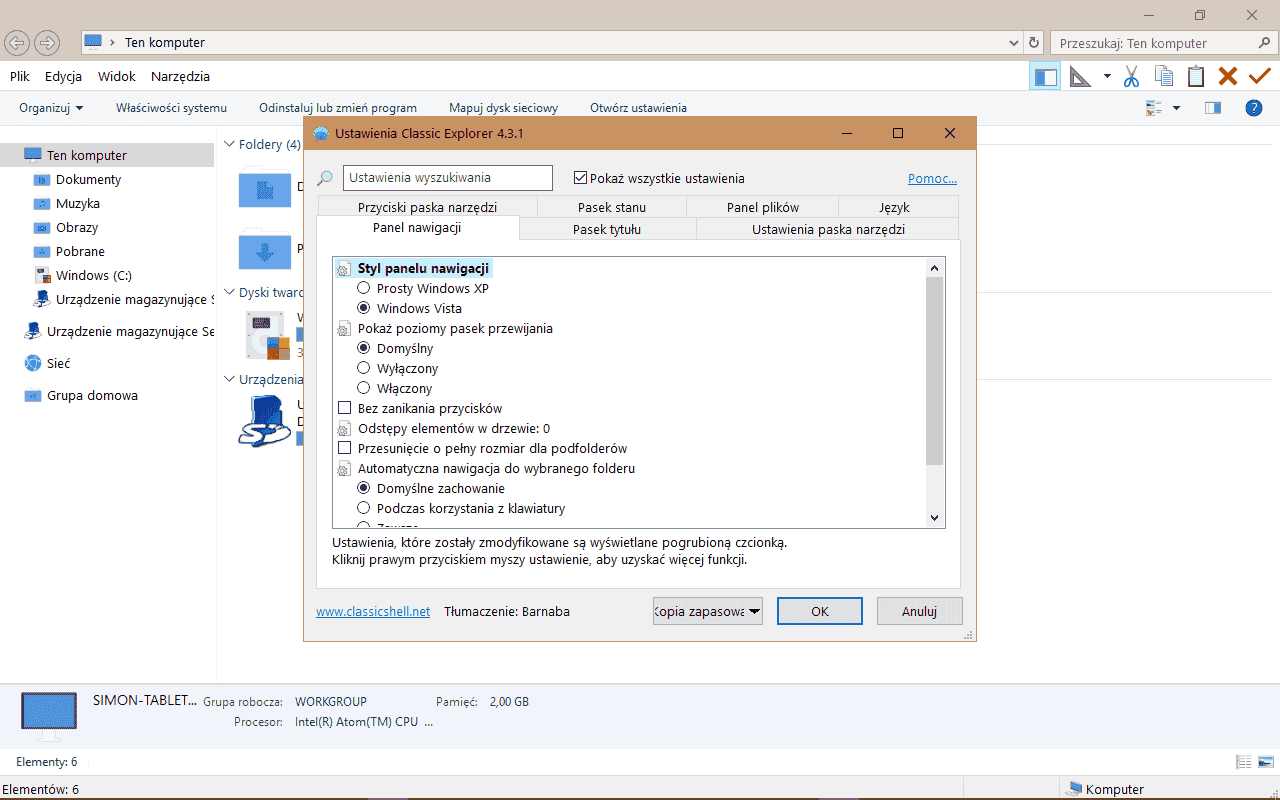
Task: Click the forward arrow in Explorer
Action: (x=47, y=42)
